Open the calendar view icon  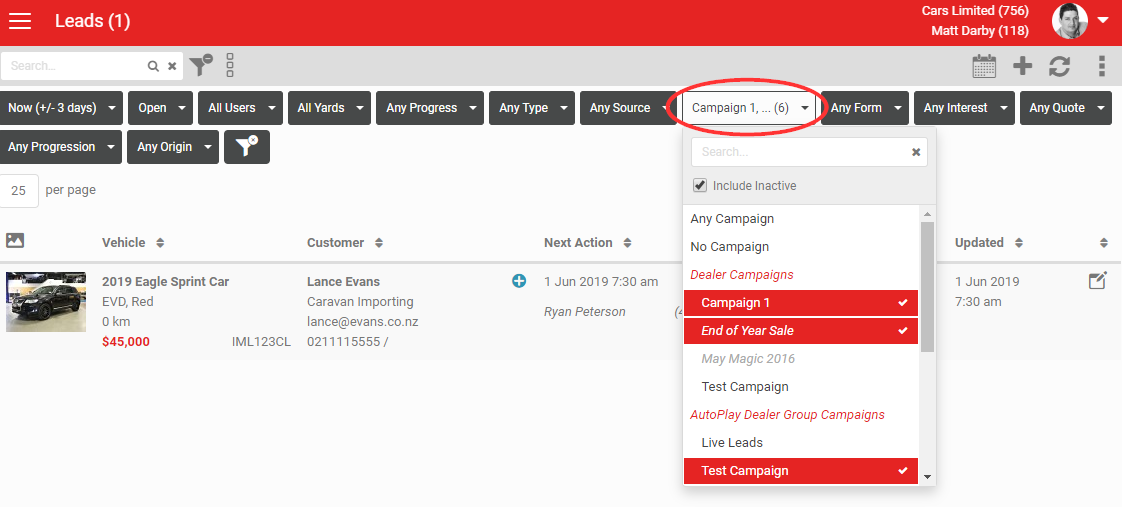[985, 66]
